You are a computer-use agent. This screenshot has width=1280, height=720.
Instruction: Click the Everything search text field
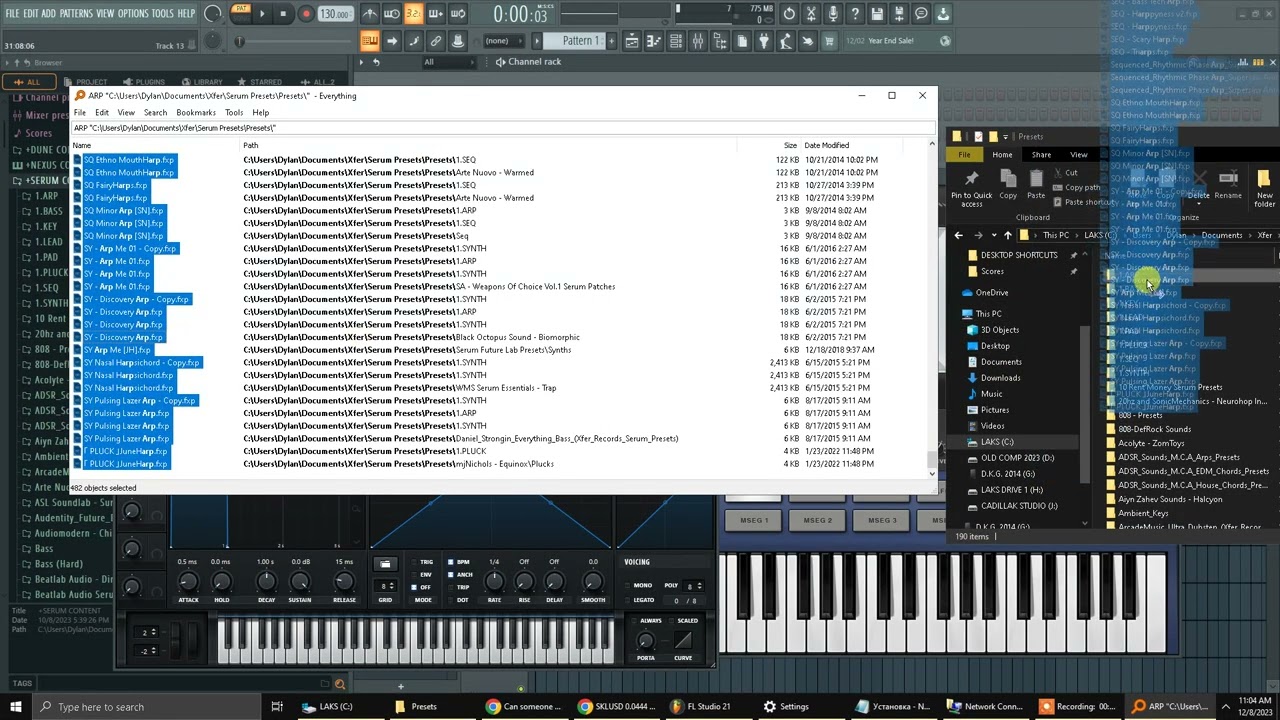504,128
